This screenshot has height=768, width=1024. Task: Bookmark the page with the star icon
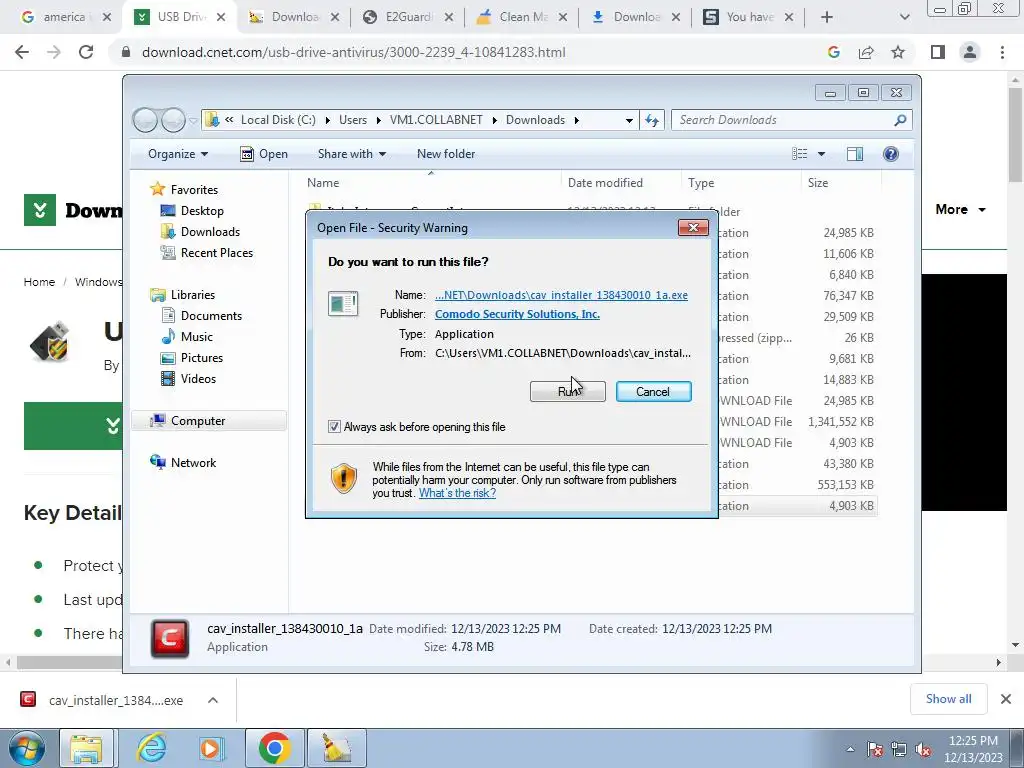[898, 52]
